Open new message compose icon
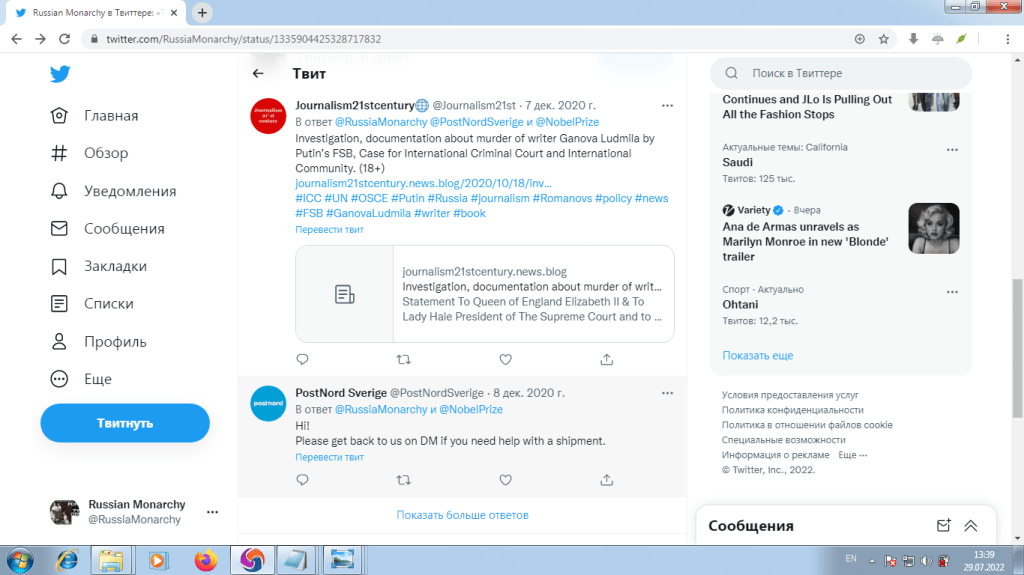Viewport: 1024px width, 575px height. click(942, 526)
